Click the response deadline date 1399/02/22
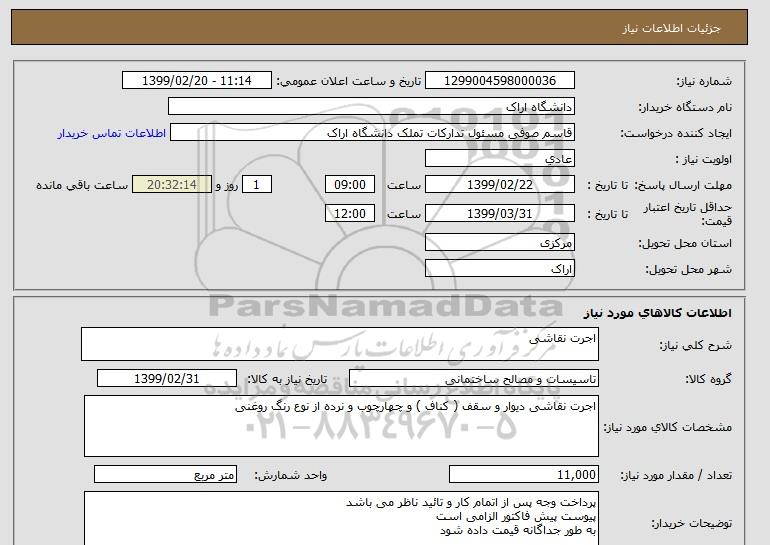770x545 pixels. pos(499,185)
